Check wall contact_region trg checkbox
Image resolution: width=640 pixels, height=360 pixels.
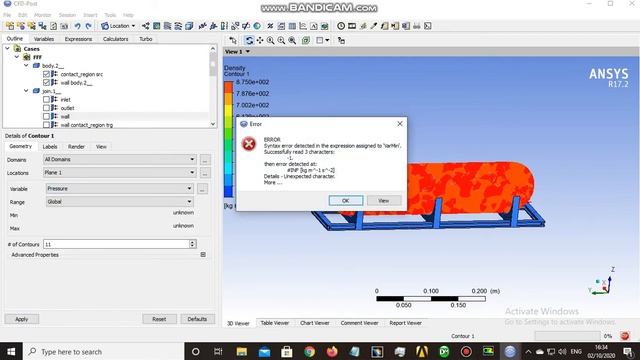[x=46, y=124]
